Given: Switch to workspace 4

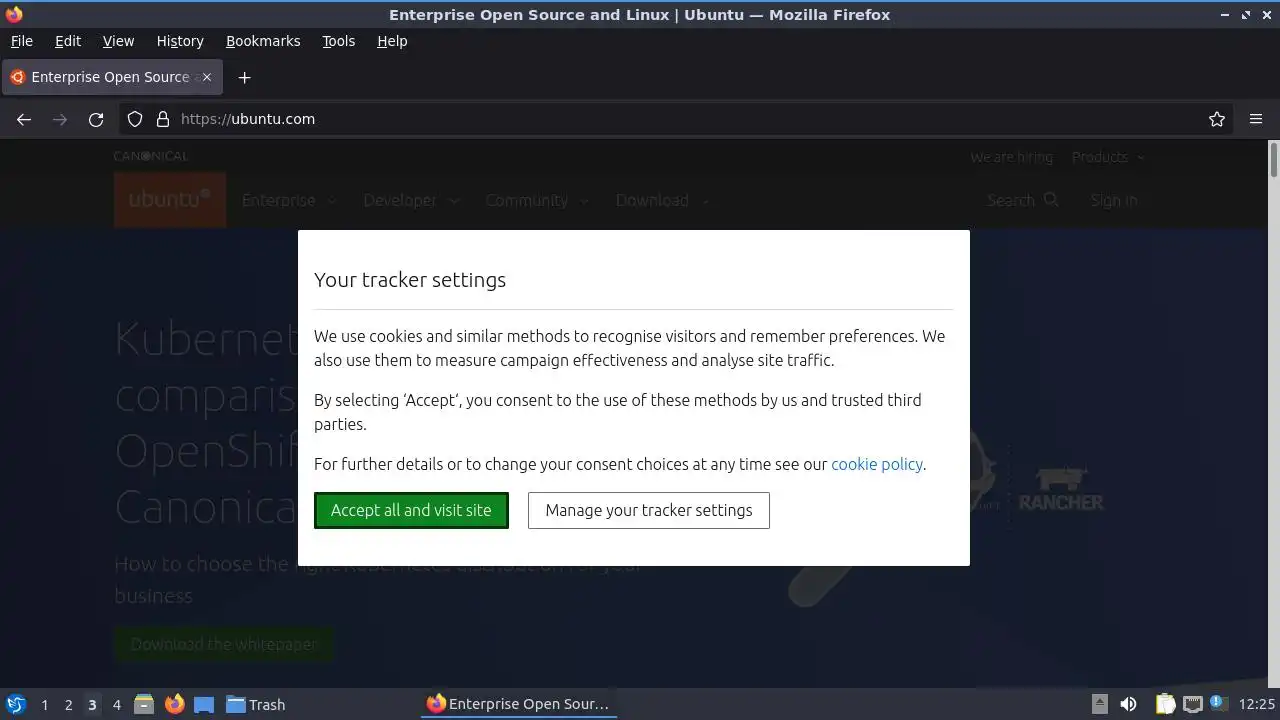Looking at the screenshot, I should point(116,704).
